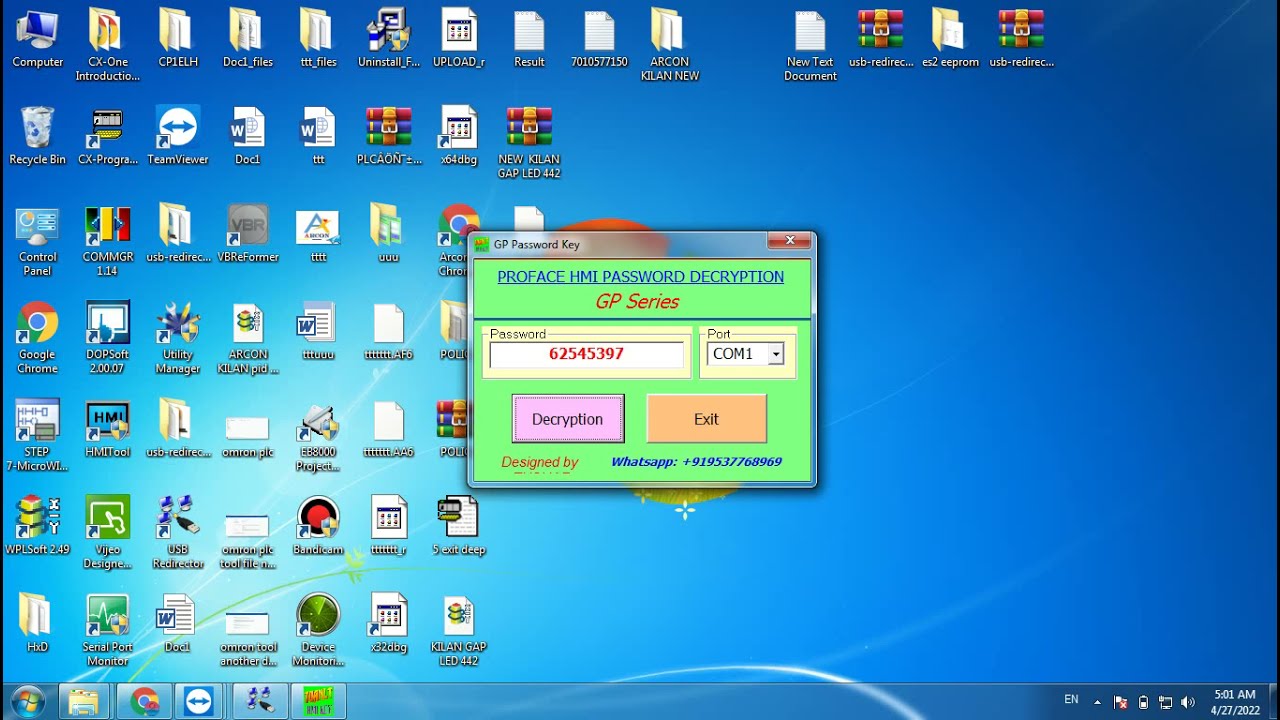
Task: Select the Control Panel icon
Action: click(x=38, y=241)
